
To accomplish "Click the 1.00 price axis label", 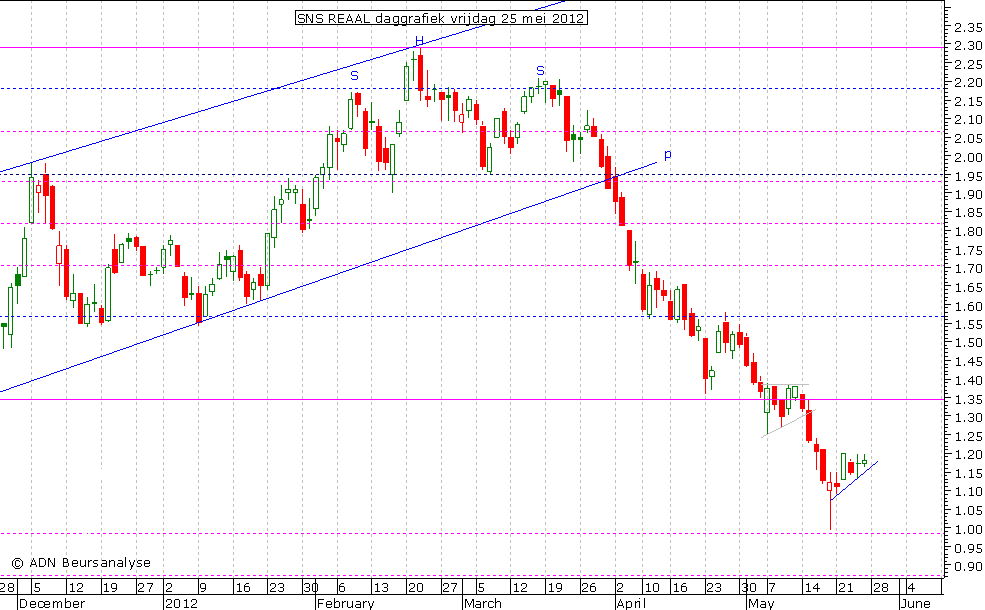I will pyautogui.click(x=967, y=530).
